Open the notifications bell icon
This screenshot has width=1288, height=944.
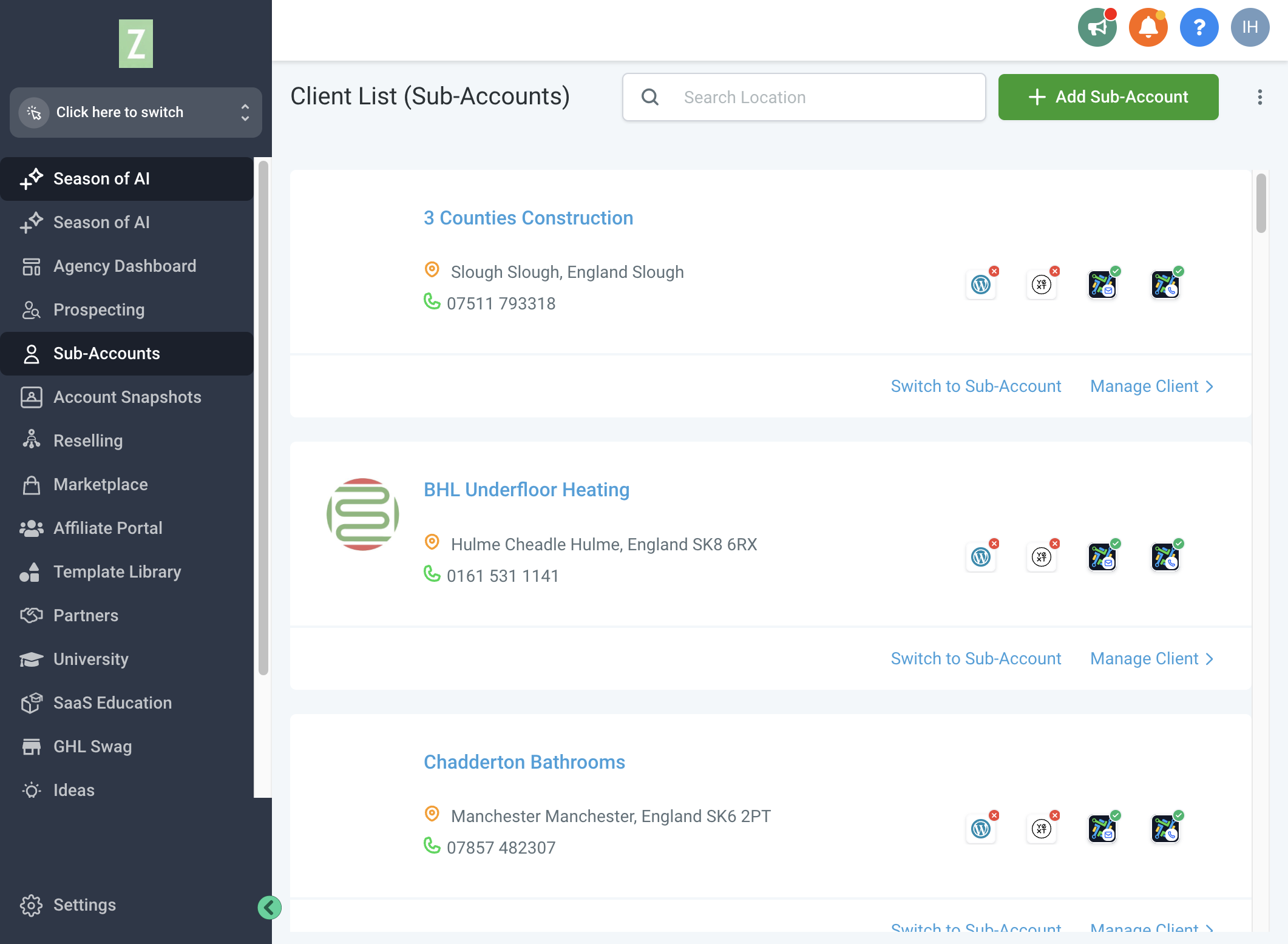click(1148, 27)
